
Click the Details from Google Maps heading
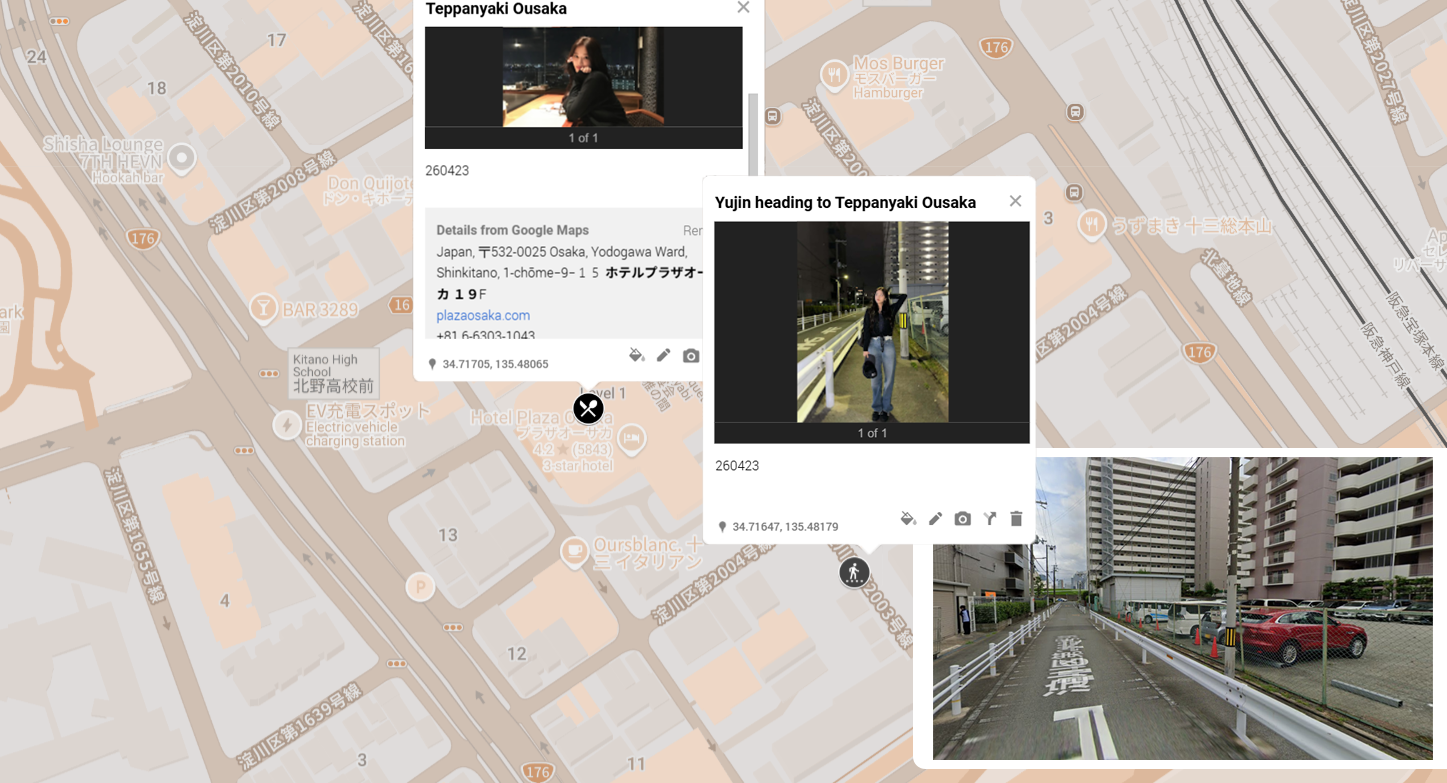(512, 230)
